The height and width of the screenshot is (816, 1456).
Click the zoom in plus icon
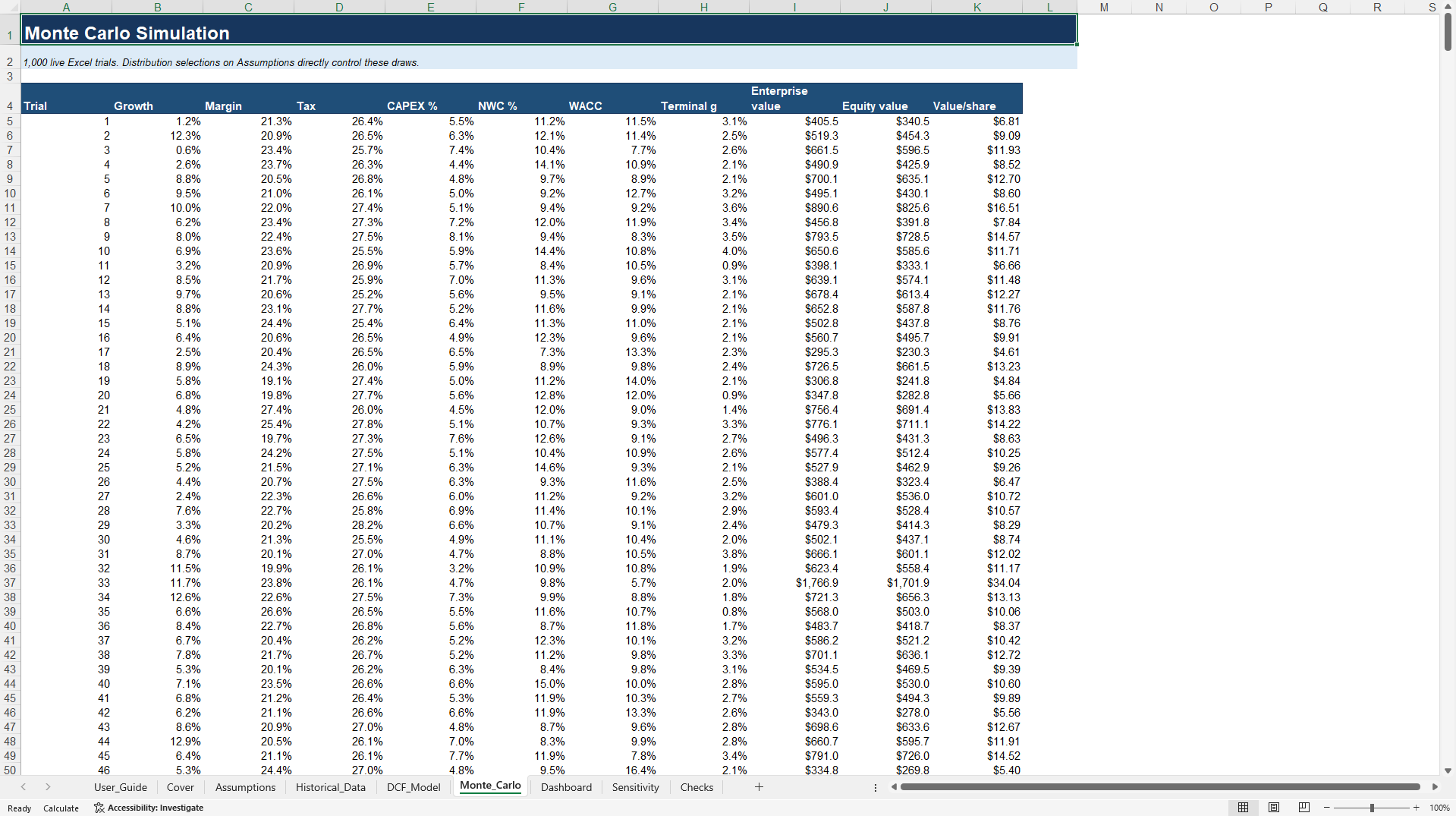[x=1416, y=808]
